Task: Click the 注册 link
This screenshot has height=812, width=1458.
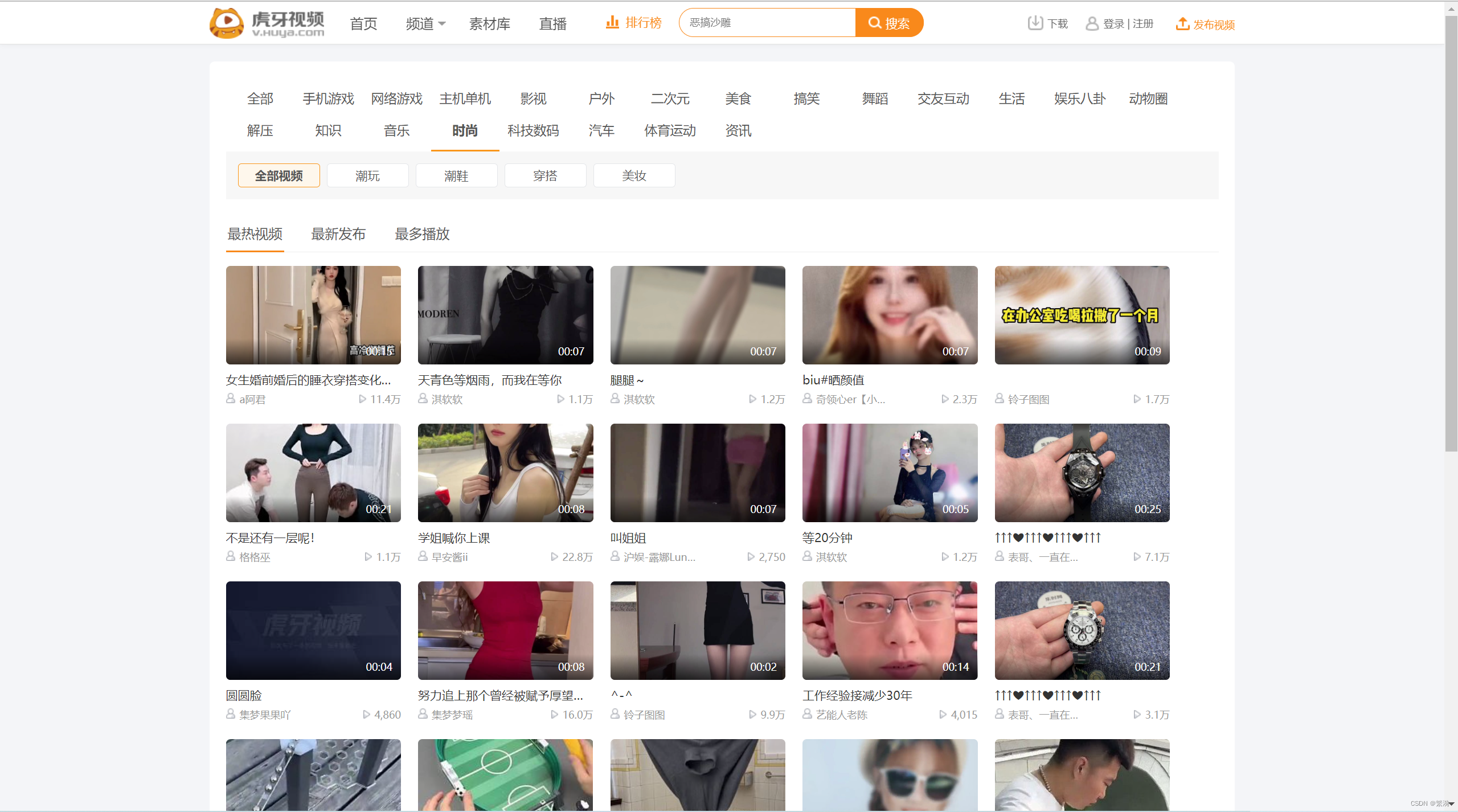Action: coord(1143,23)
